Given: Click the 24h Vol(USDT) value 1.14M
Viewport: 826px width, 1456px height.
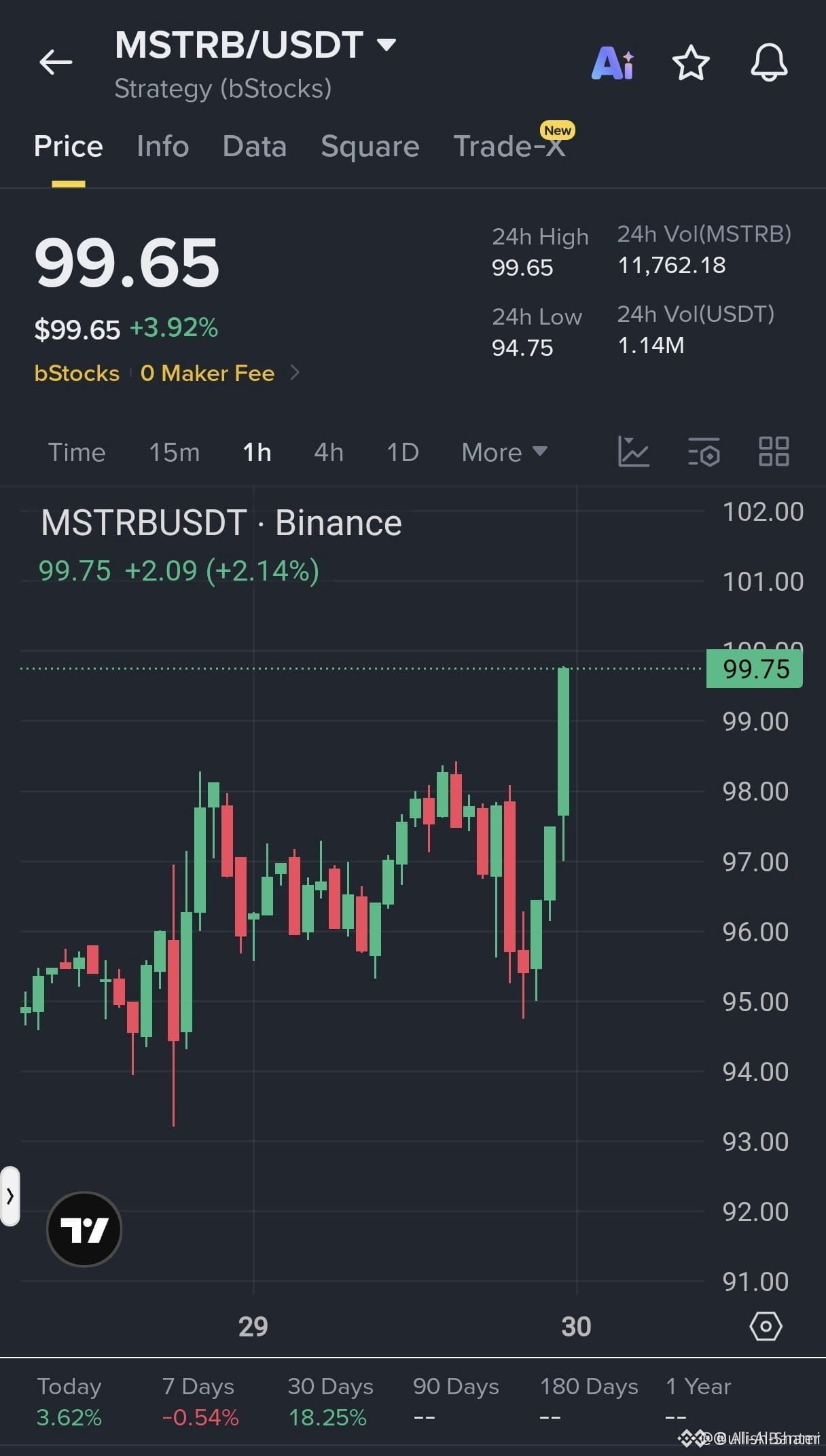Looking at the screenshot, I should point(651,345).
